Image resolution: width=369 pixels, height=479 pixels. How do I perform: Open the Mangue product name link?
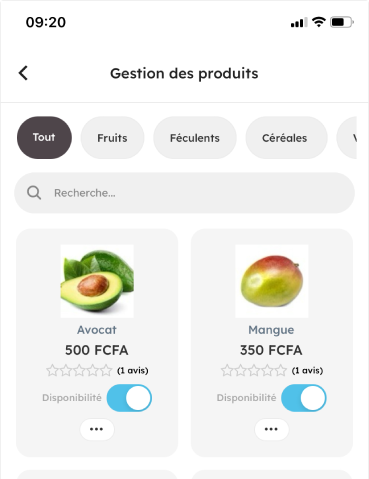271,330
